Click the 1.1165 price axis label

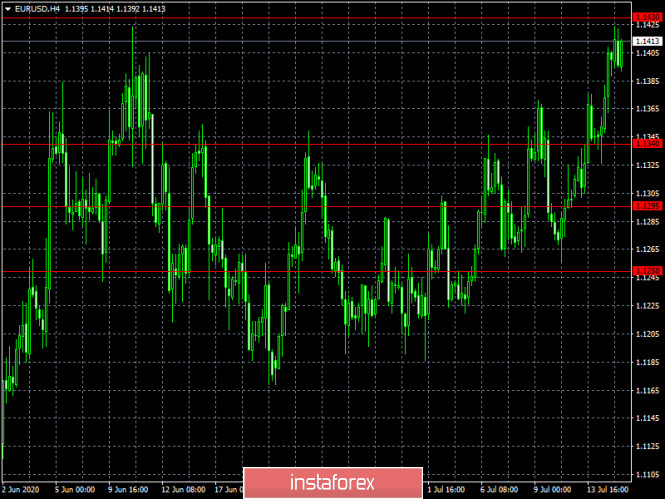pyautogui.click(x=647, y=390)
